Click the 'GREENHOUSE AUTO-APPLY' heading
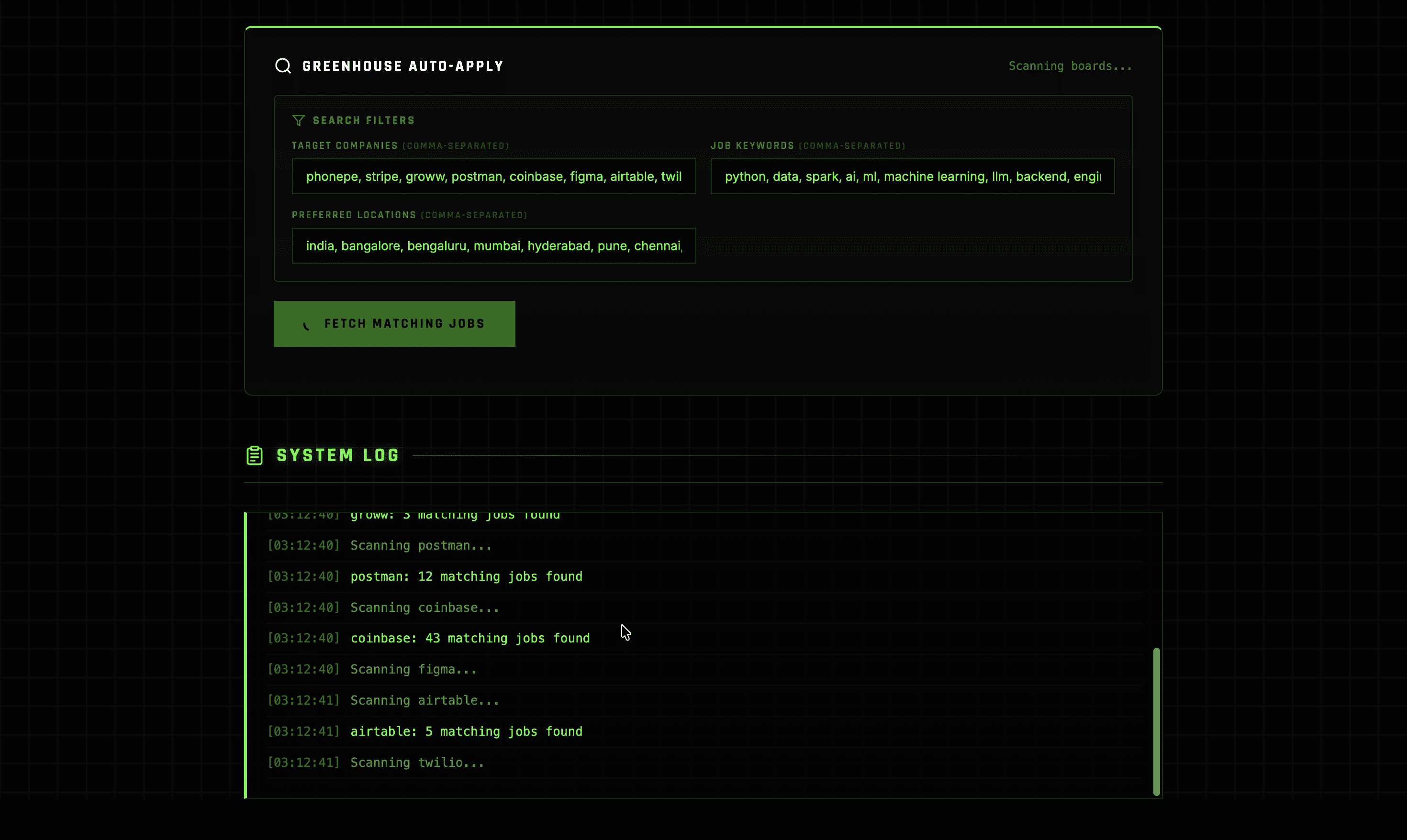 pos(403,66)
